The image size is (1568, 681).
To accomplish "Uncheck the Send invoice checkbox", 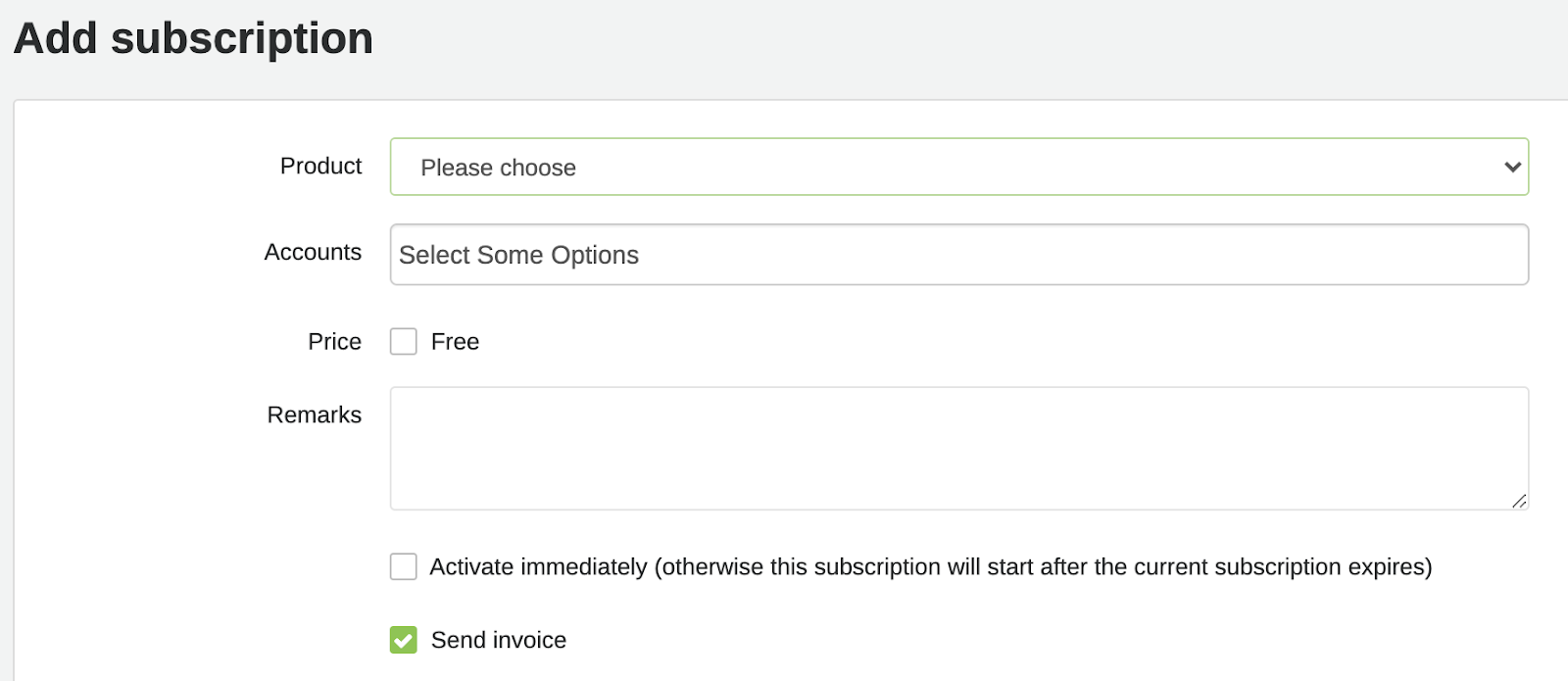I will (x=404, y=640).
